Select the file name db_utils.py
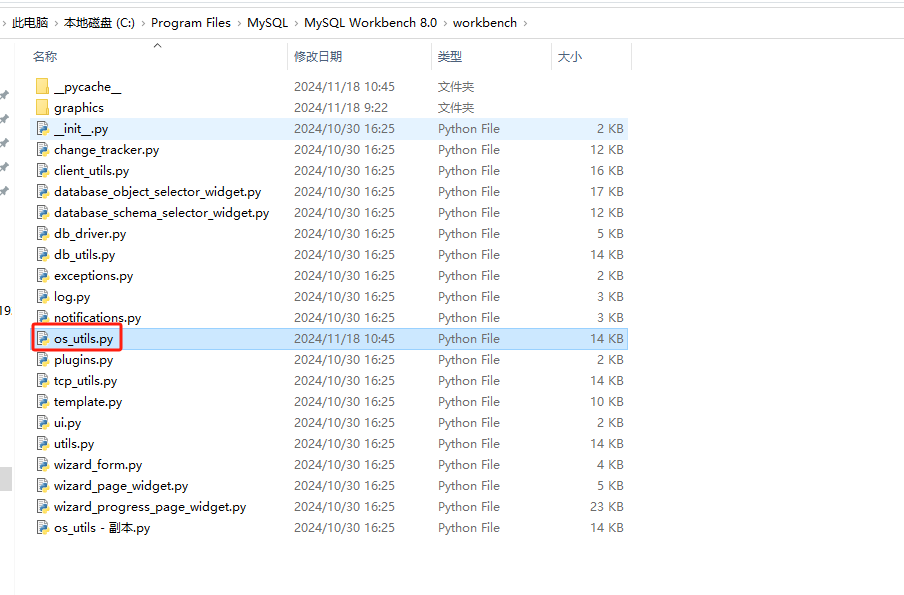 (85, 255)
